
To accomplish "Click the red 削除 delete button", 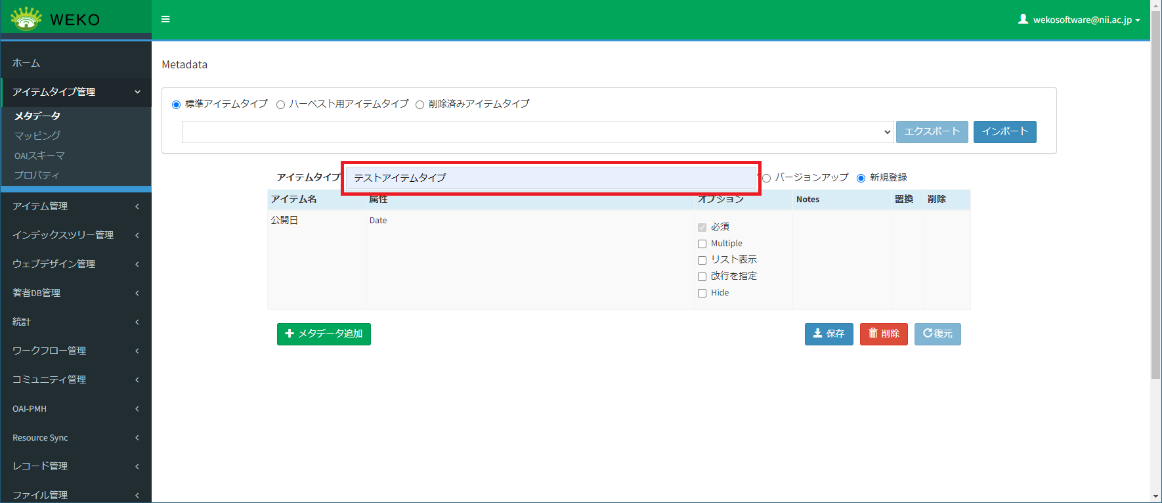I will 883,334.
